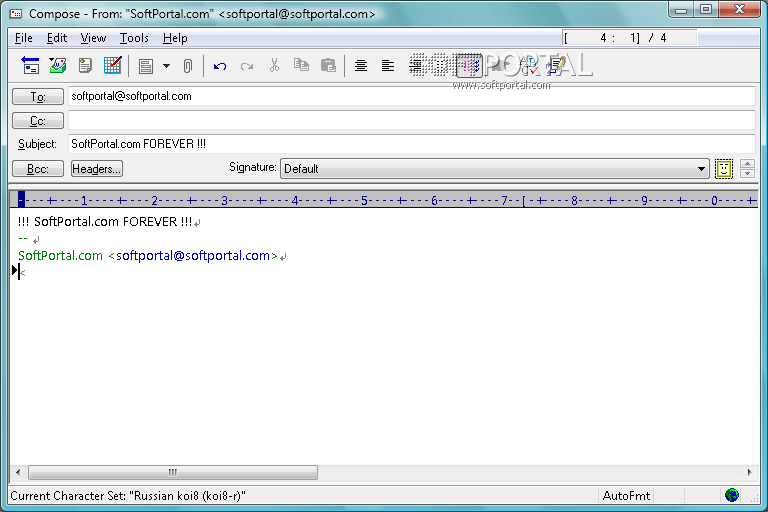Click the scroll-right arrow

click(x=749, y=472)
